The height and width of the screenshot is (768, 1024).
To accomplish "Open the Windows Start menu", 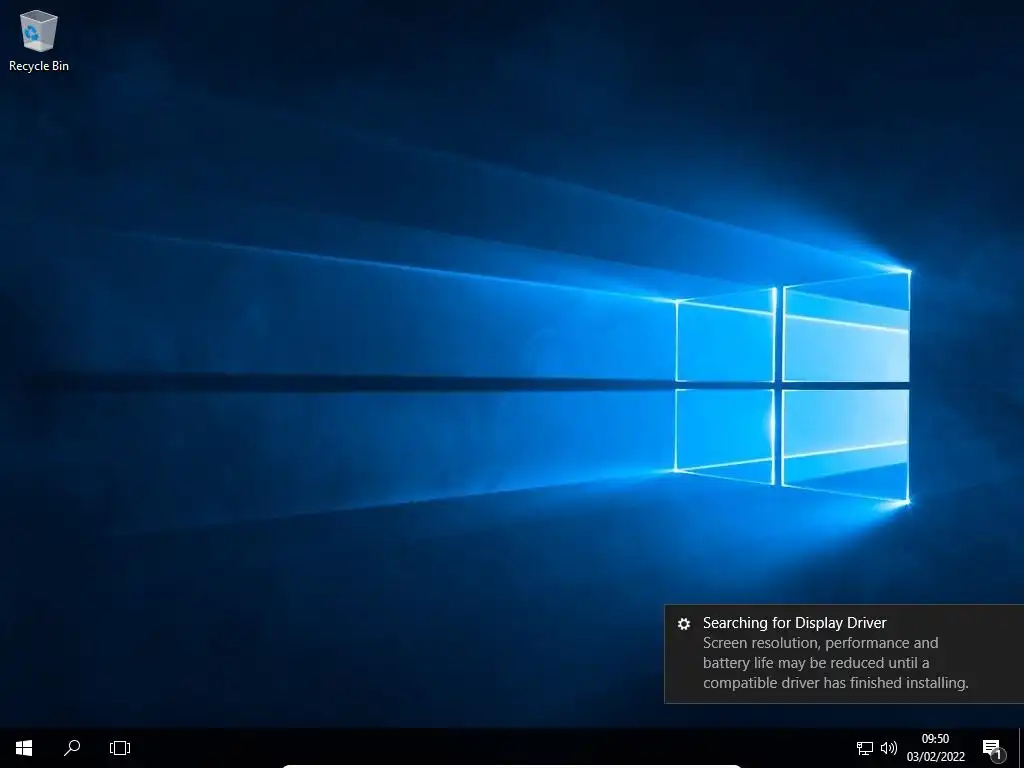I will 24,748.
